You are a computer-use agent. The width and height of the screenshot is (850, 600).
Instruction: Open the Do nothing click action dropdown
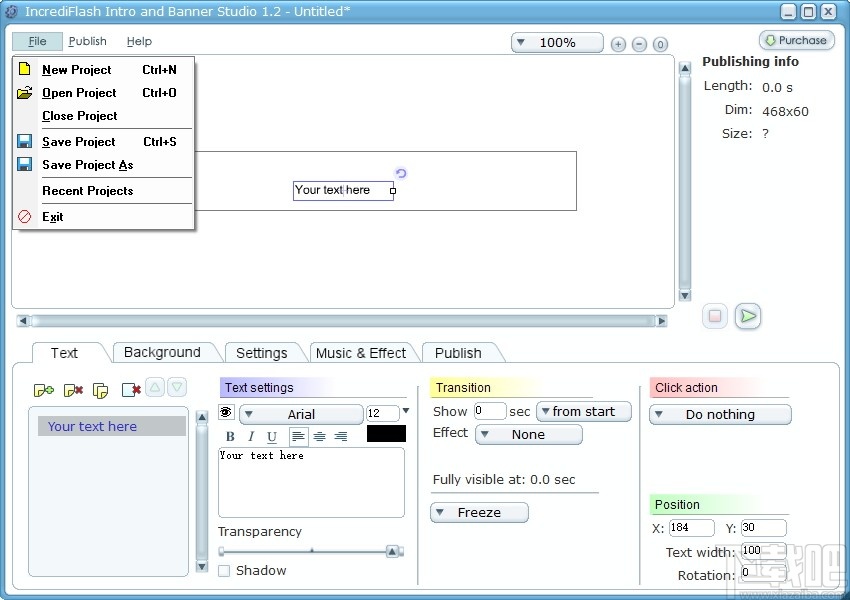720,415
